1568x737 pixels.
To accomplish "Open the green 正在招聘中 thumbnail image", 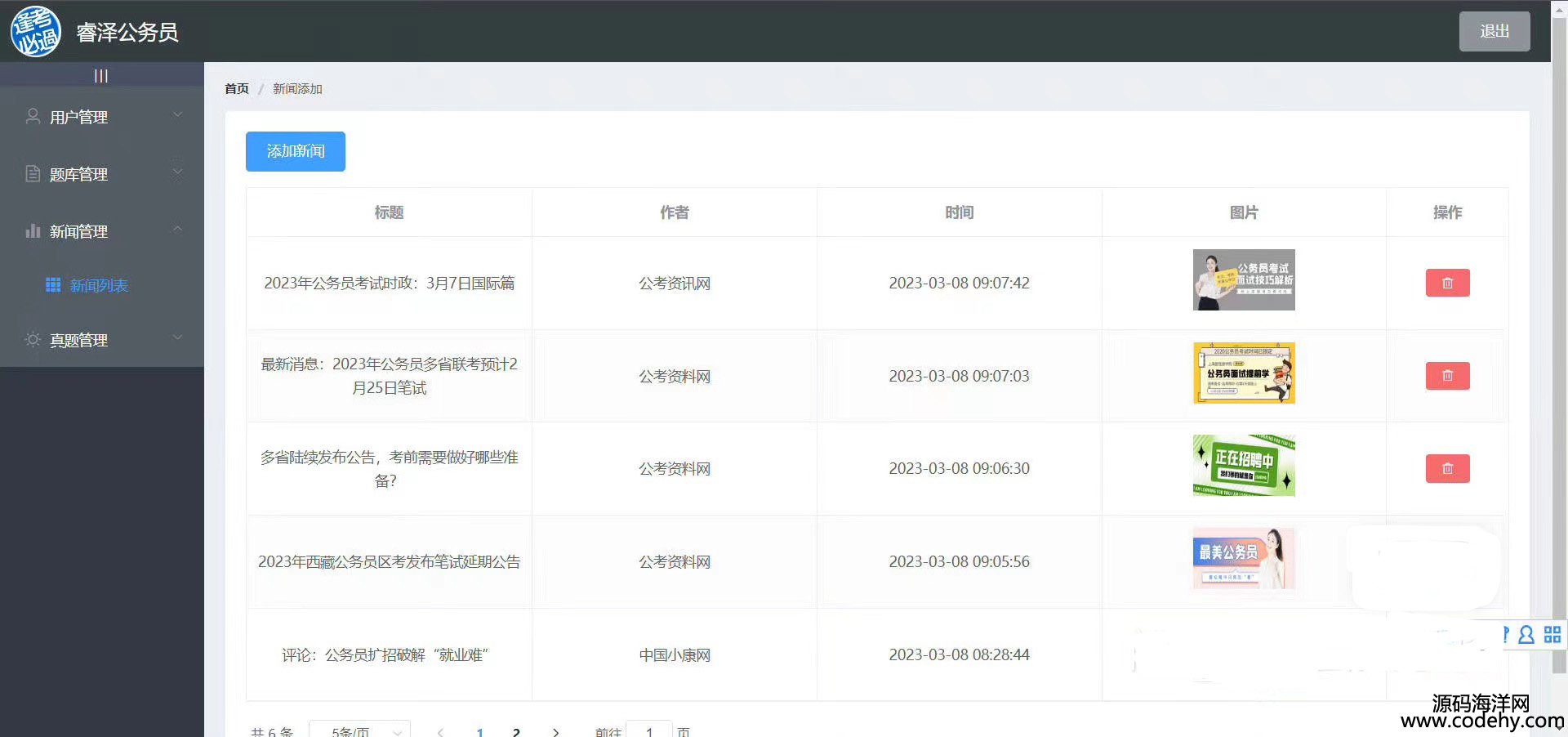I will [1244, 466].
